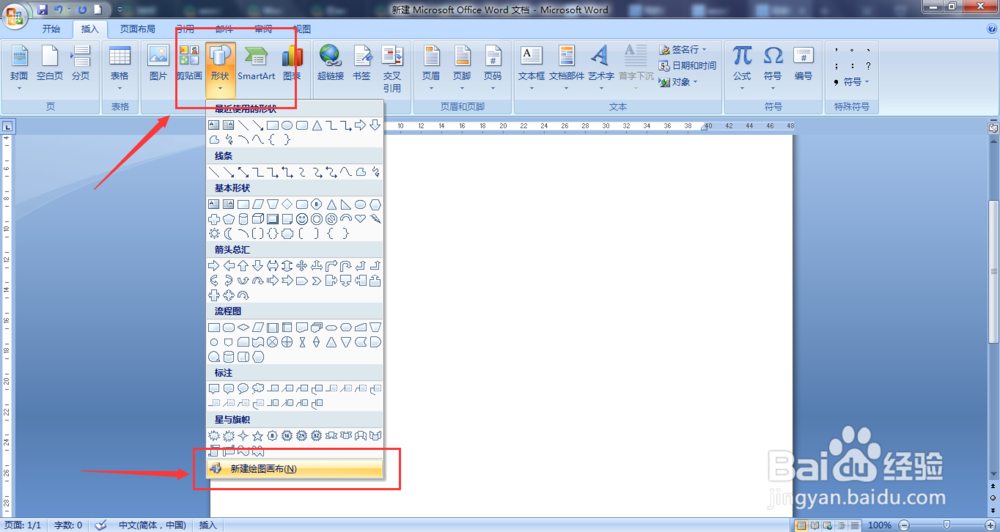Select the cloud callout shape
This screenshot has height=532, width=1000.
258,388
